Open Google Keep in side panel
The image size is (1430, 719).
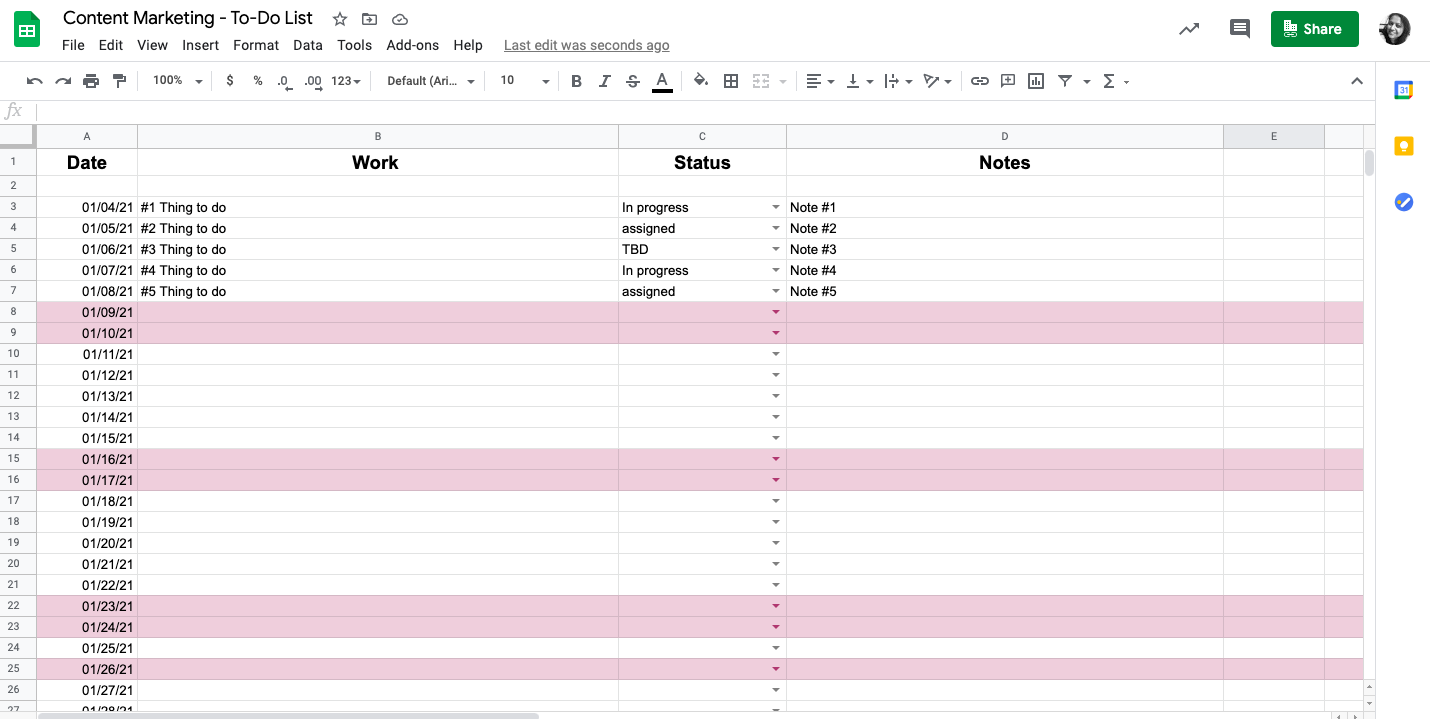point(1403,146)
